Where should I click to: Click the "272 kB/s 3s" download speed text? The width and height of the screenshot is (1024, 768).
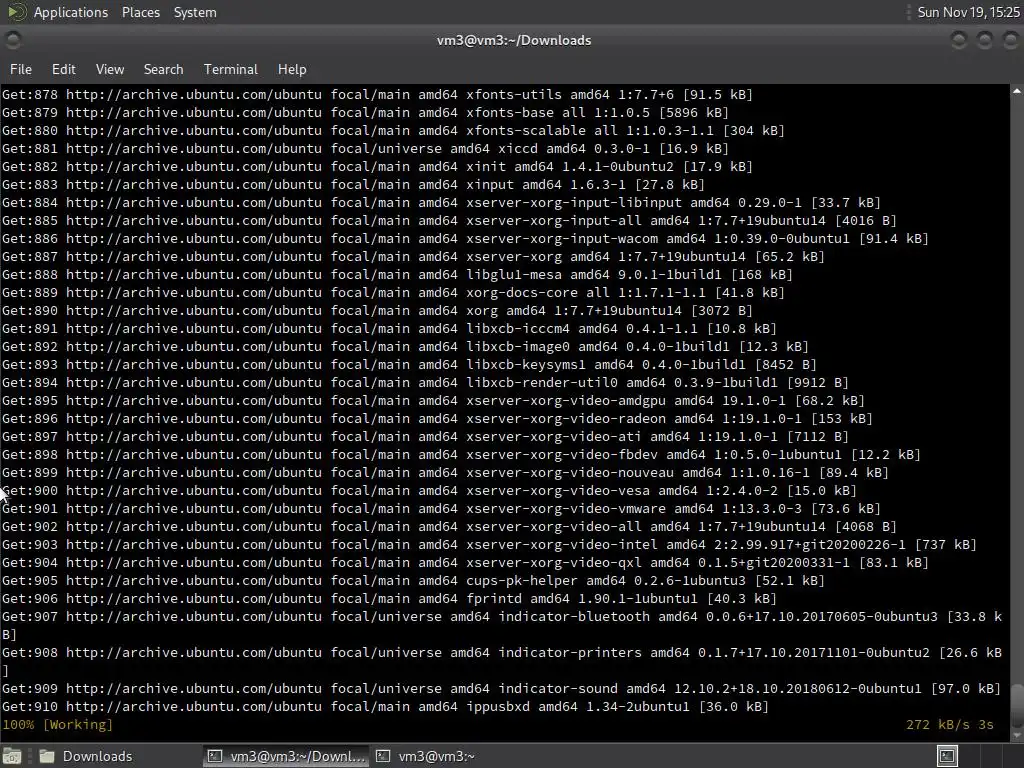pos(950,724)
